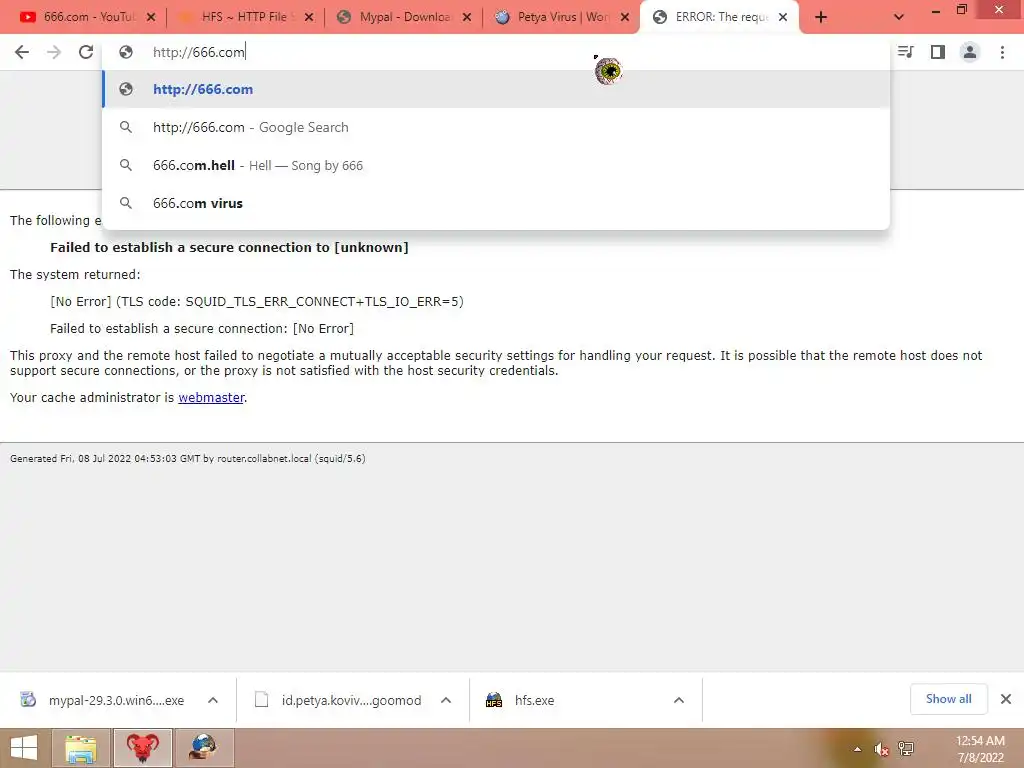Pick the 666.com.hell song suggestion
Image resolution: width=1024 pixels, height=768 pixels.
tap(496, 165)
